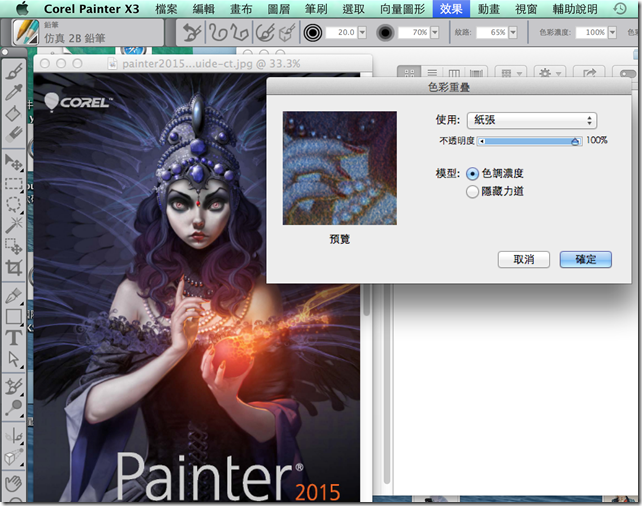The width and height of the screenshot is (642, 506).
Task: Select the Lasso tool
Action: click(14, 204)
